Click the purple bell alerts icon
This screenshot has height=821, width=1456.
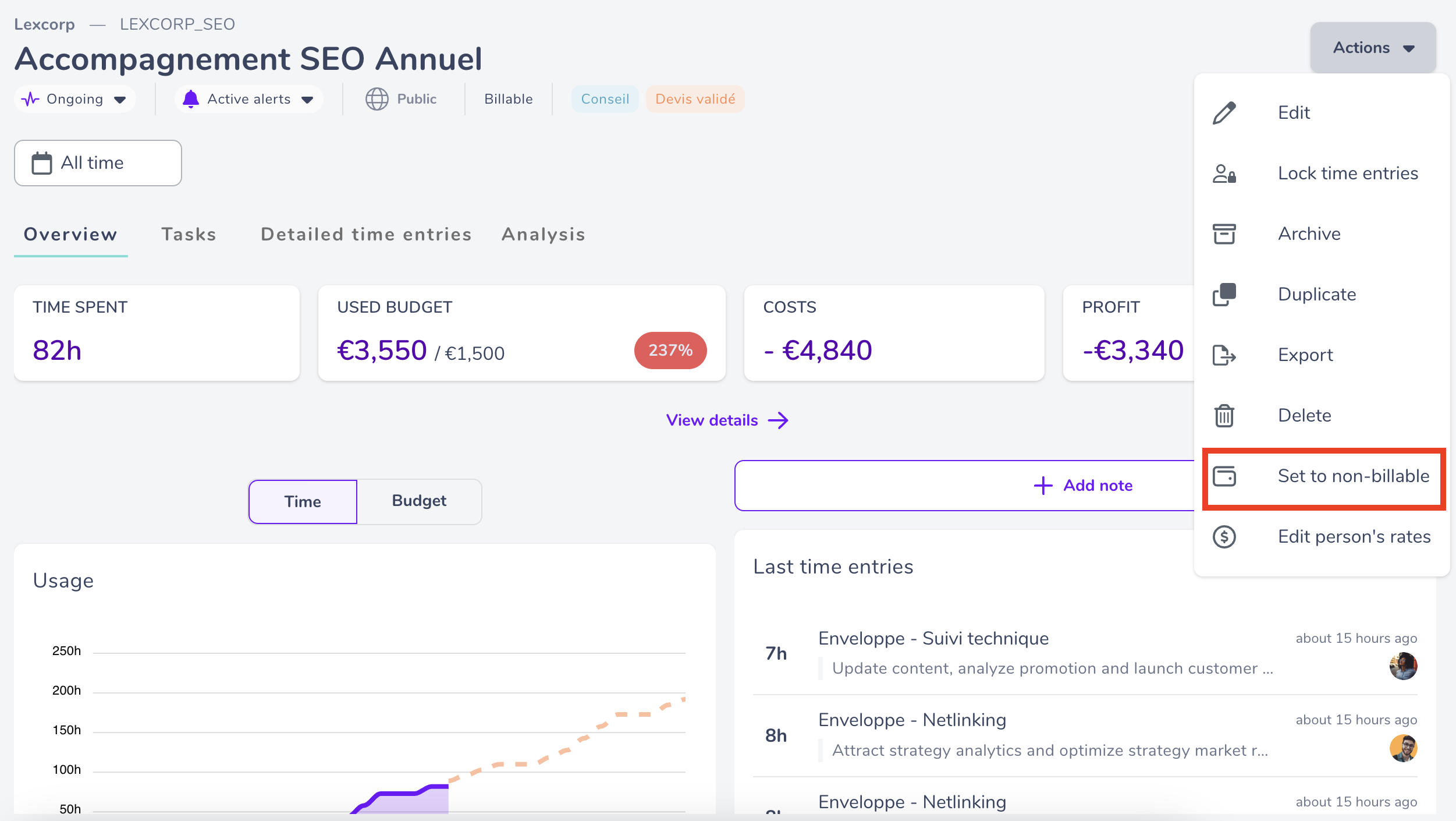[191, 99]
